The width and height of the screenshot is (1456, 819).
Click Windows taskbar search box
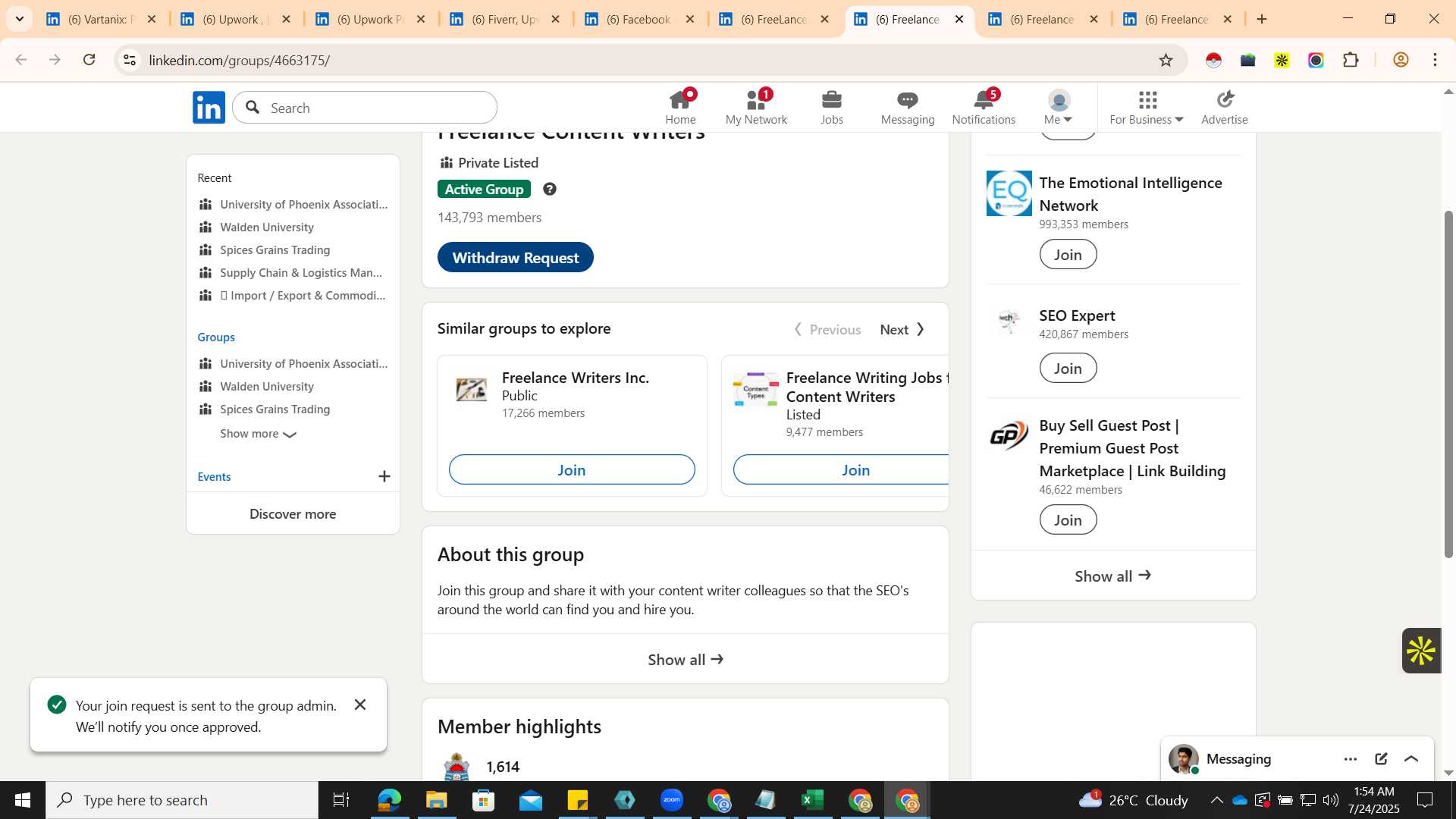182,800
